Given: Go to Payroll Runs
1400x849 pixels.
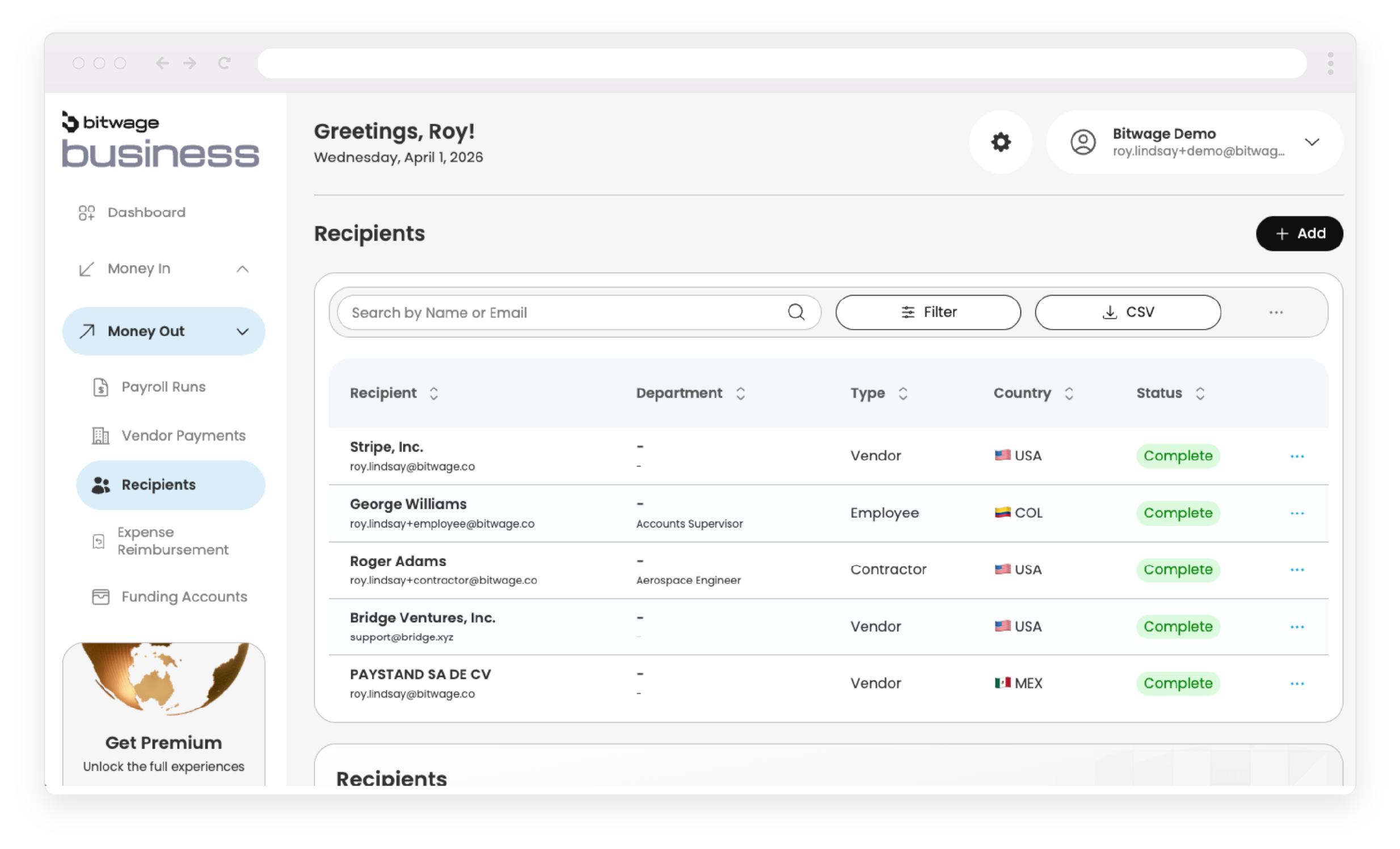Looking at the screenshot, I should point(163,387).
